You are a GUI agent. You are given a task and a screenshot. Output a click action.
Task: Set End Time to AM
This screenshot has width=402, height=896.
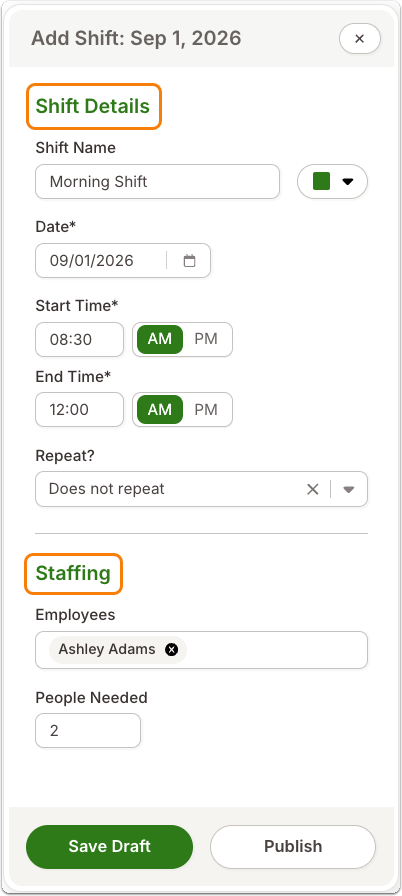pyautogui.click(x=160, y=410)
